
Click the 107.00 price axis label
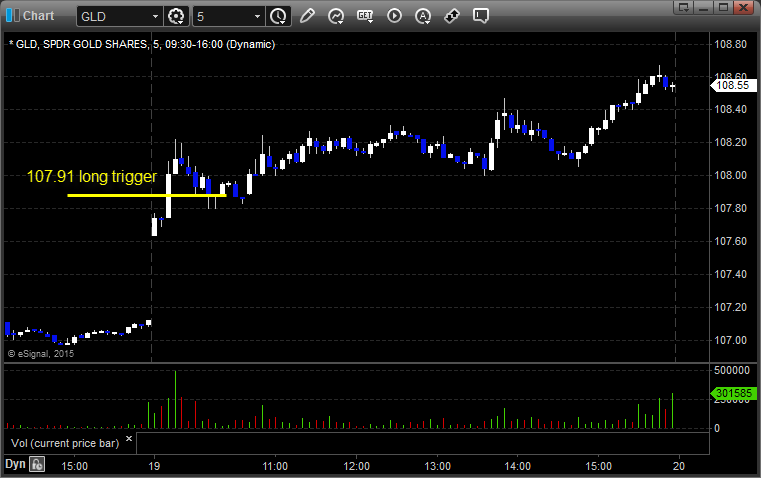click(x=730, y=340)
